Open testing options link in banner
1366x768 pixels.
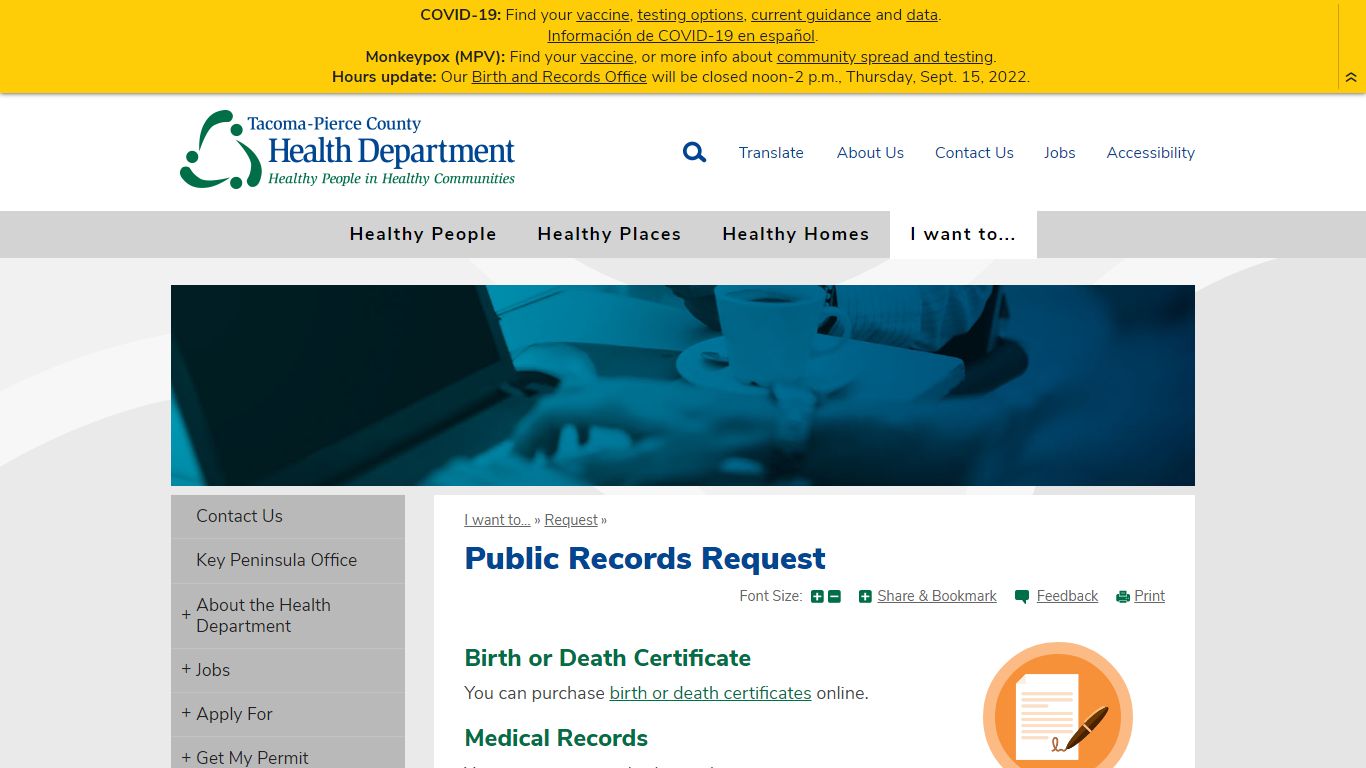click(x=690, y=15)
